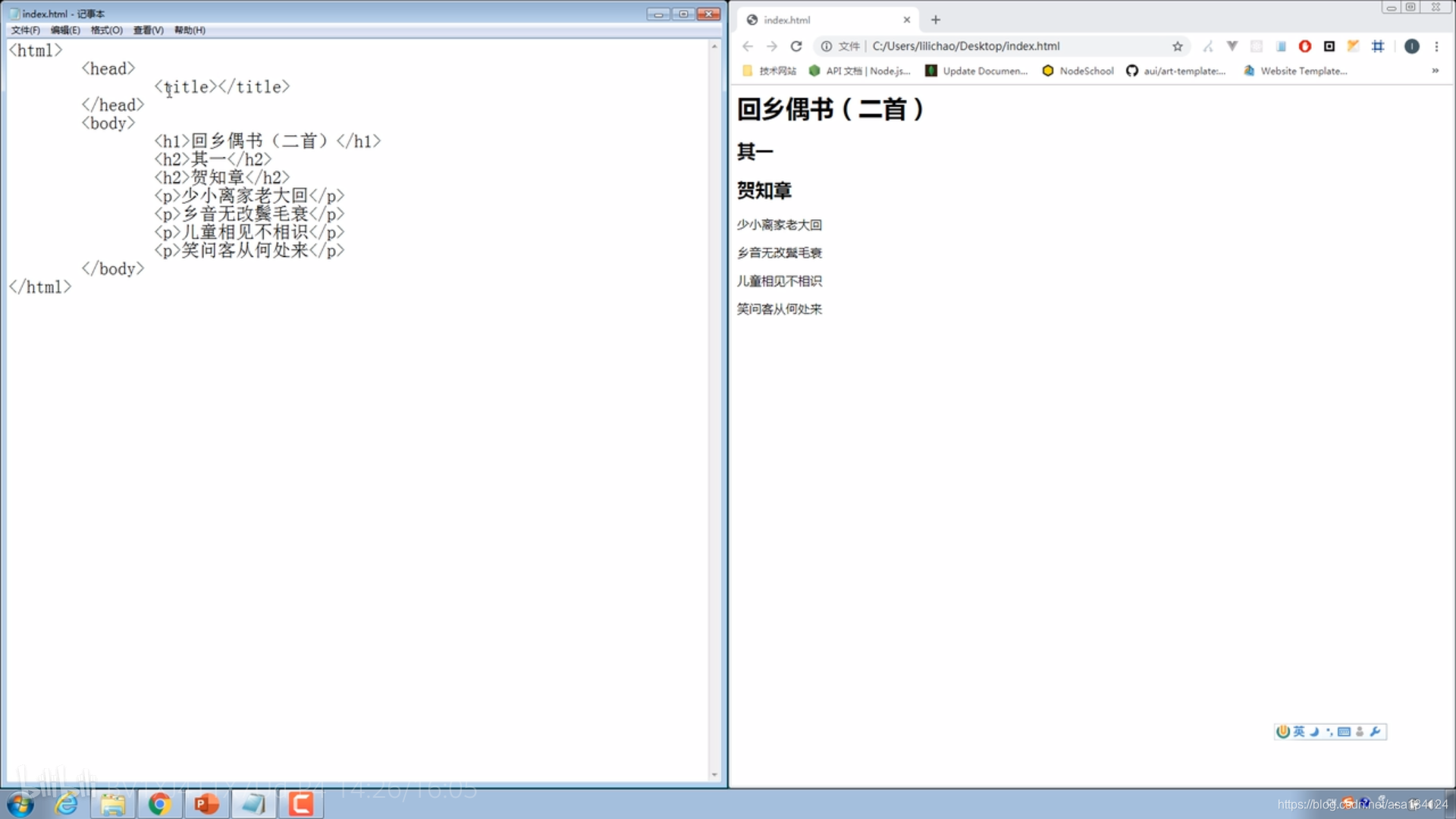1456x819 pixels.
Task: Open File Explorer from the taskbar
Action: point(113,804)
